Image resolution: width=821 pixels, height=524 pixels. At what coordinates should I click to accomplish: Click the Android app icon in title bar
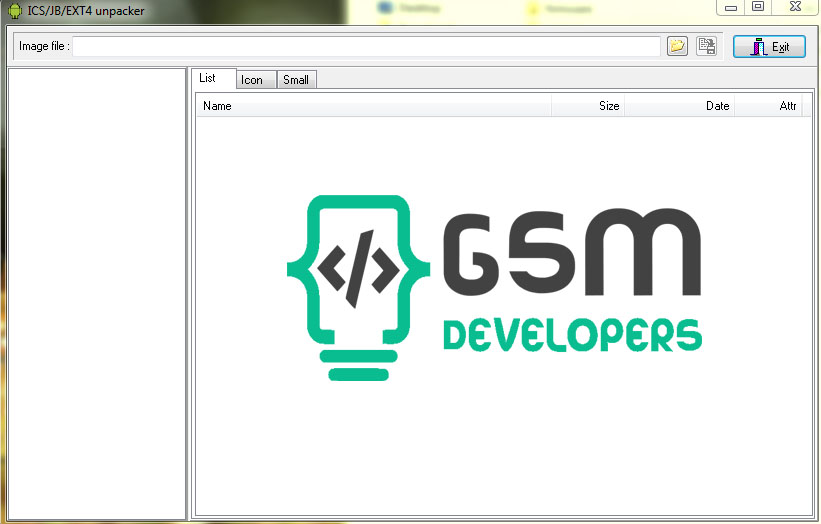[x=15, y=10]
